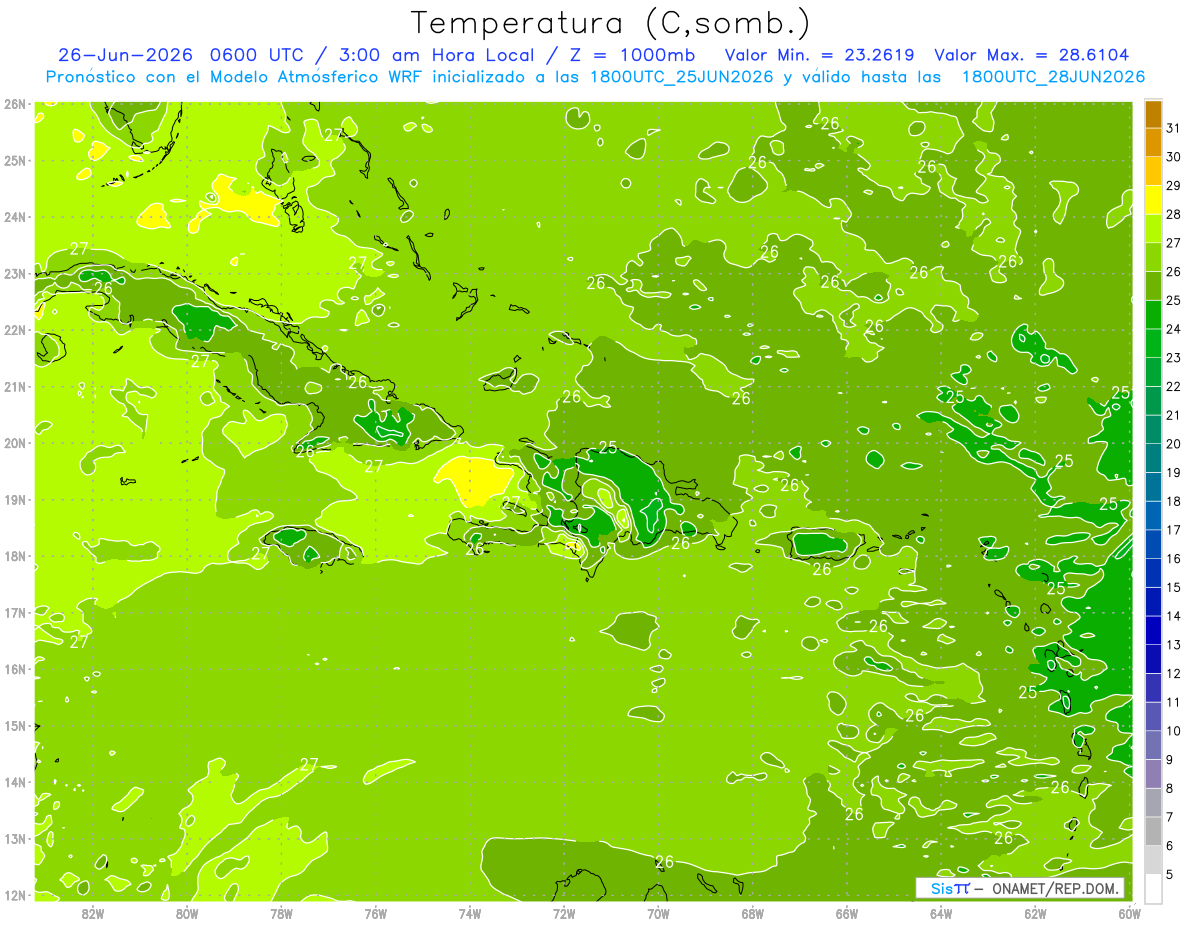Screen dimensions: 1200x927
Task: Click the "14N" latitude axis label
Action: pos(15,782)
